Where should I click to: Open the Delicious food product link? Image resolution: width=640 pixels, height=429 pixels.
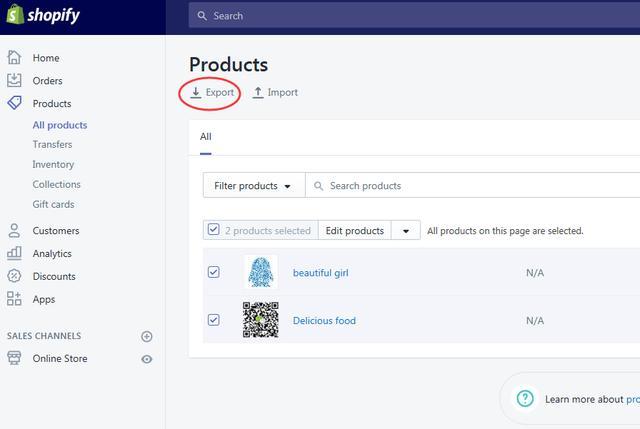point(324,321)
